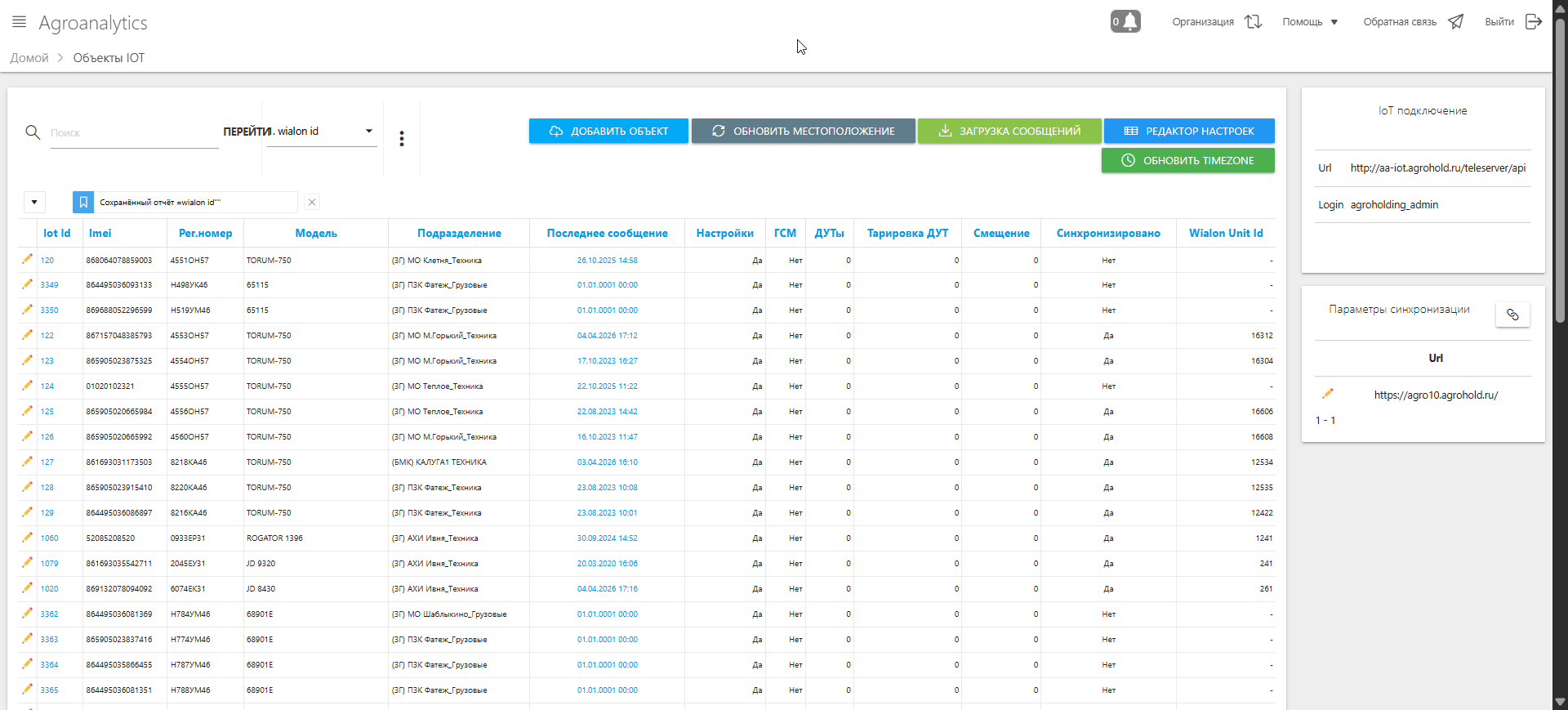Open the hamburger navigation menu

click(19, 22)
